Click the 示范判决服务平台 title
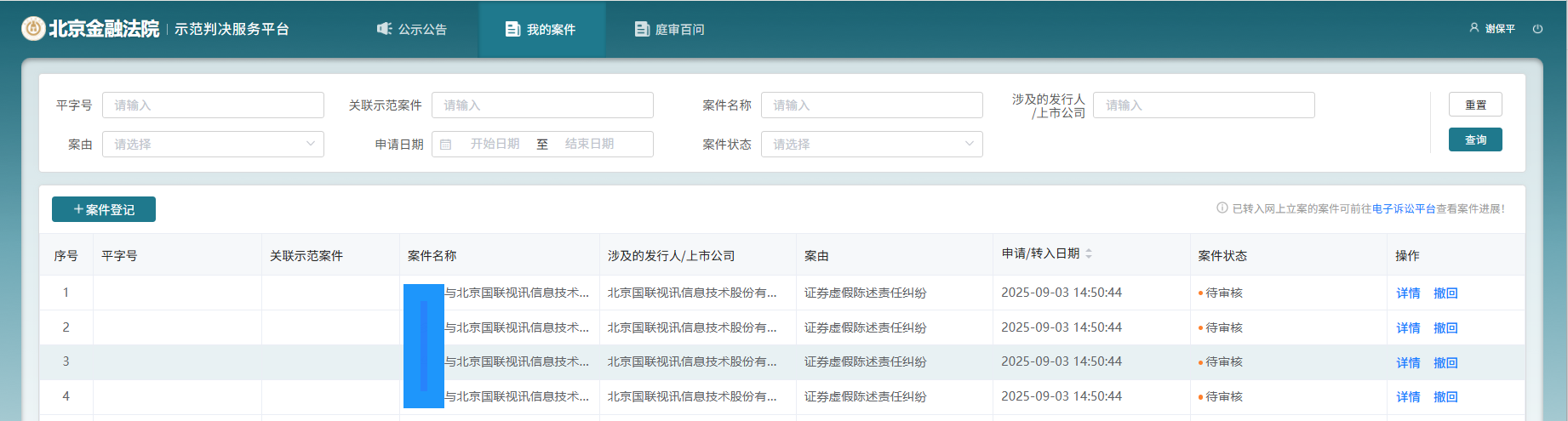 click(232, 29)
